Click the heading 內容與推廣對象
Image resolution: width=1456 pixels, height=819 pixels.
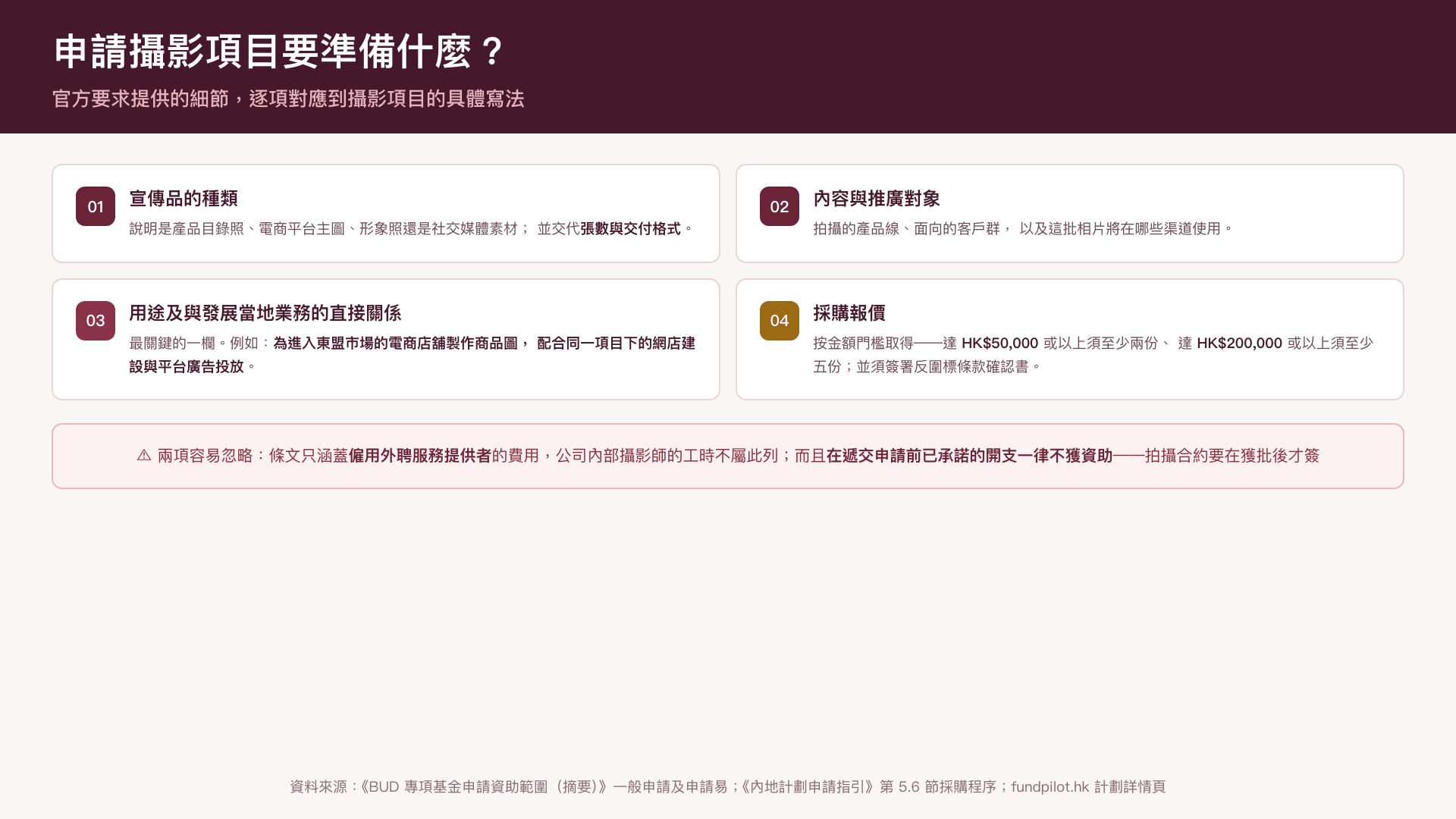[877, 199]
